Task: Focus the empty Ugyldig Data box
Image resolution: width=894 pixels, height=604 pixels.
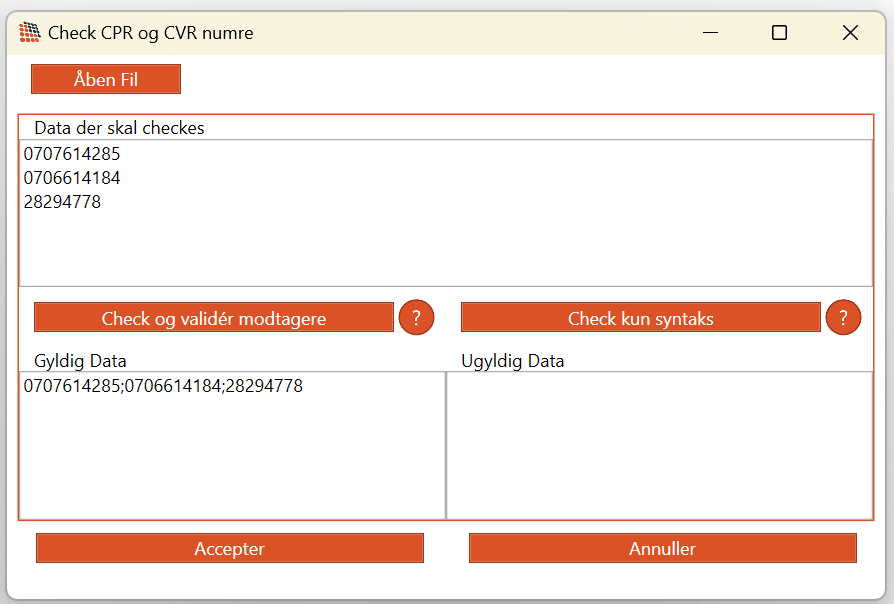Action: [x=658, y=445]
